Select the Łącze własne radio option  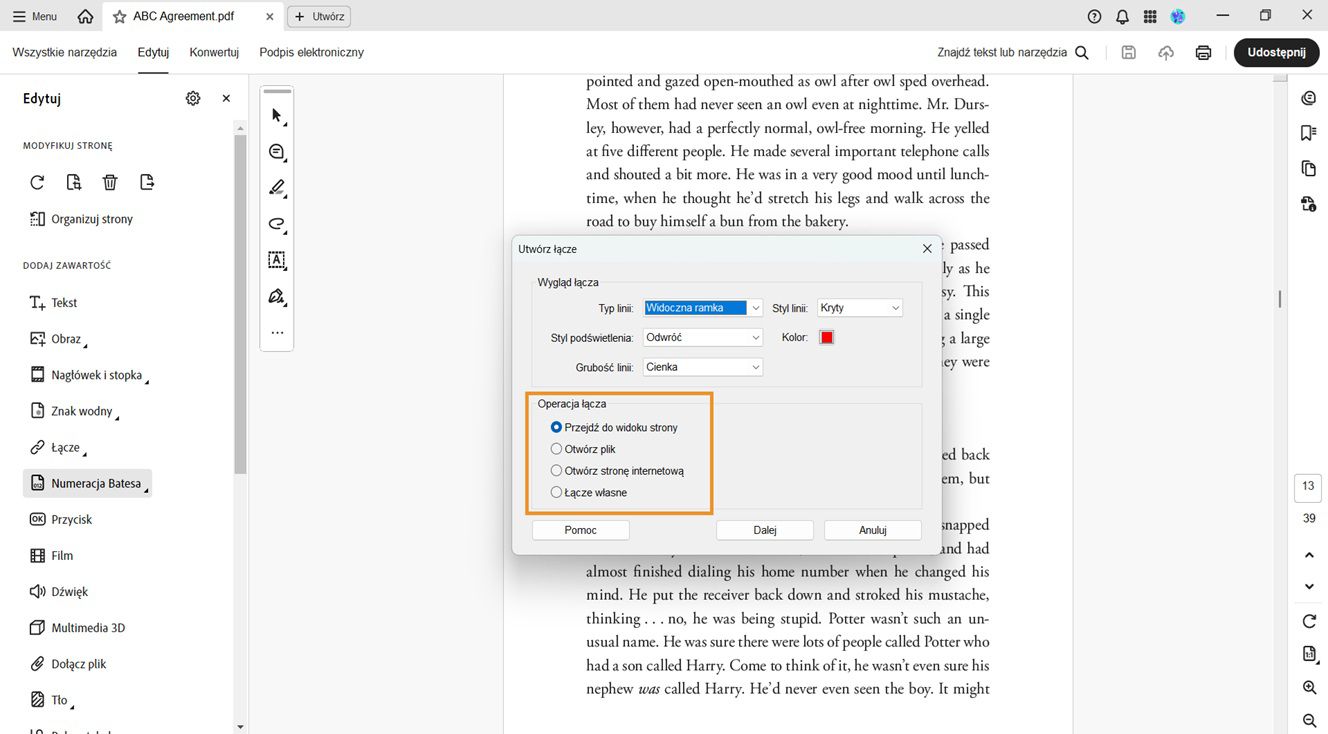[557, 492]
